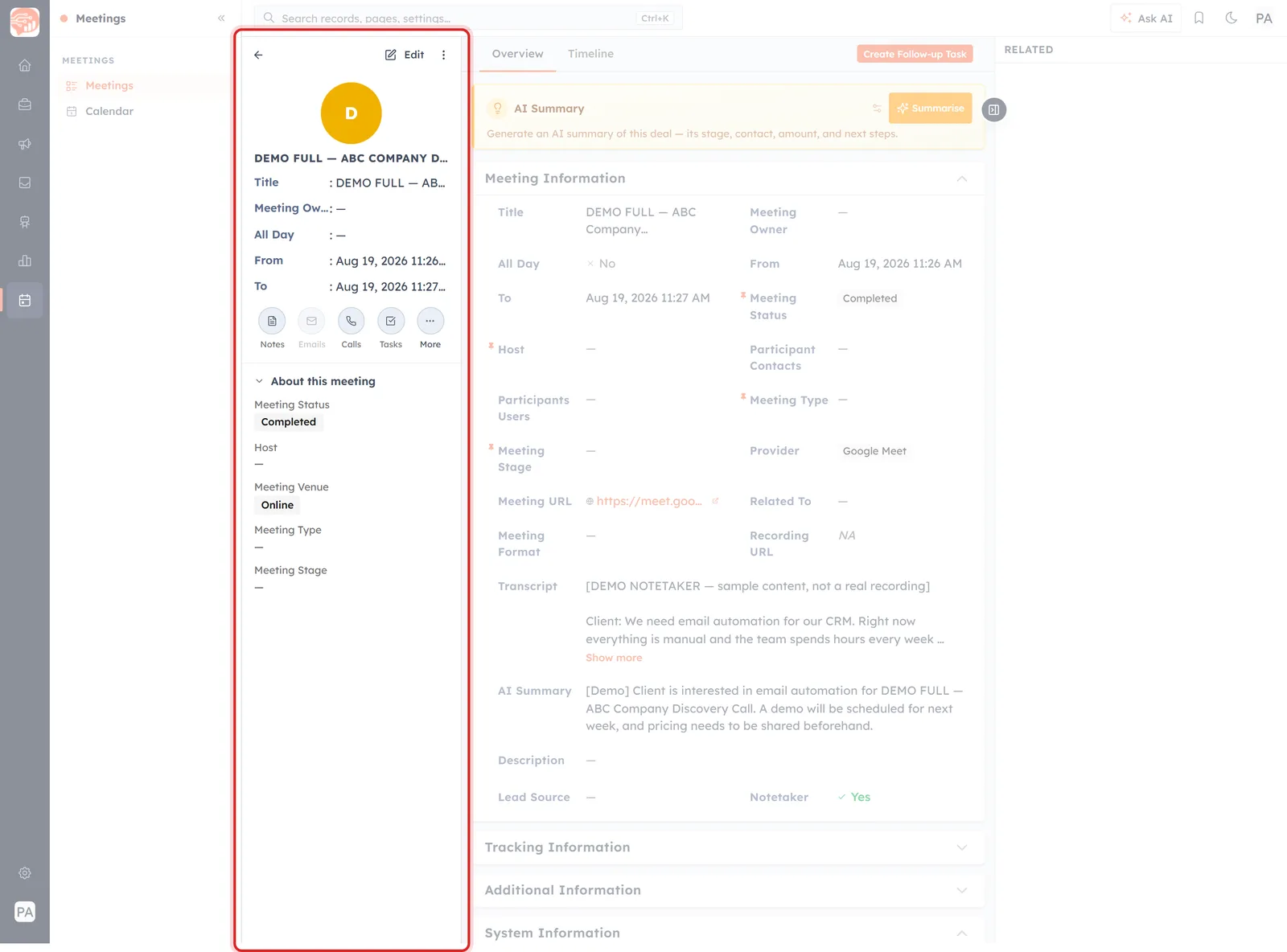Open the reports bar chart icon in sidebar
This screenshot has height=952, width=1287.
tap(25, 261)
